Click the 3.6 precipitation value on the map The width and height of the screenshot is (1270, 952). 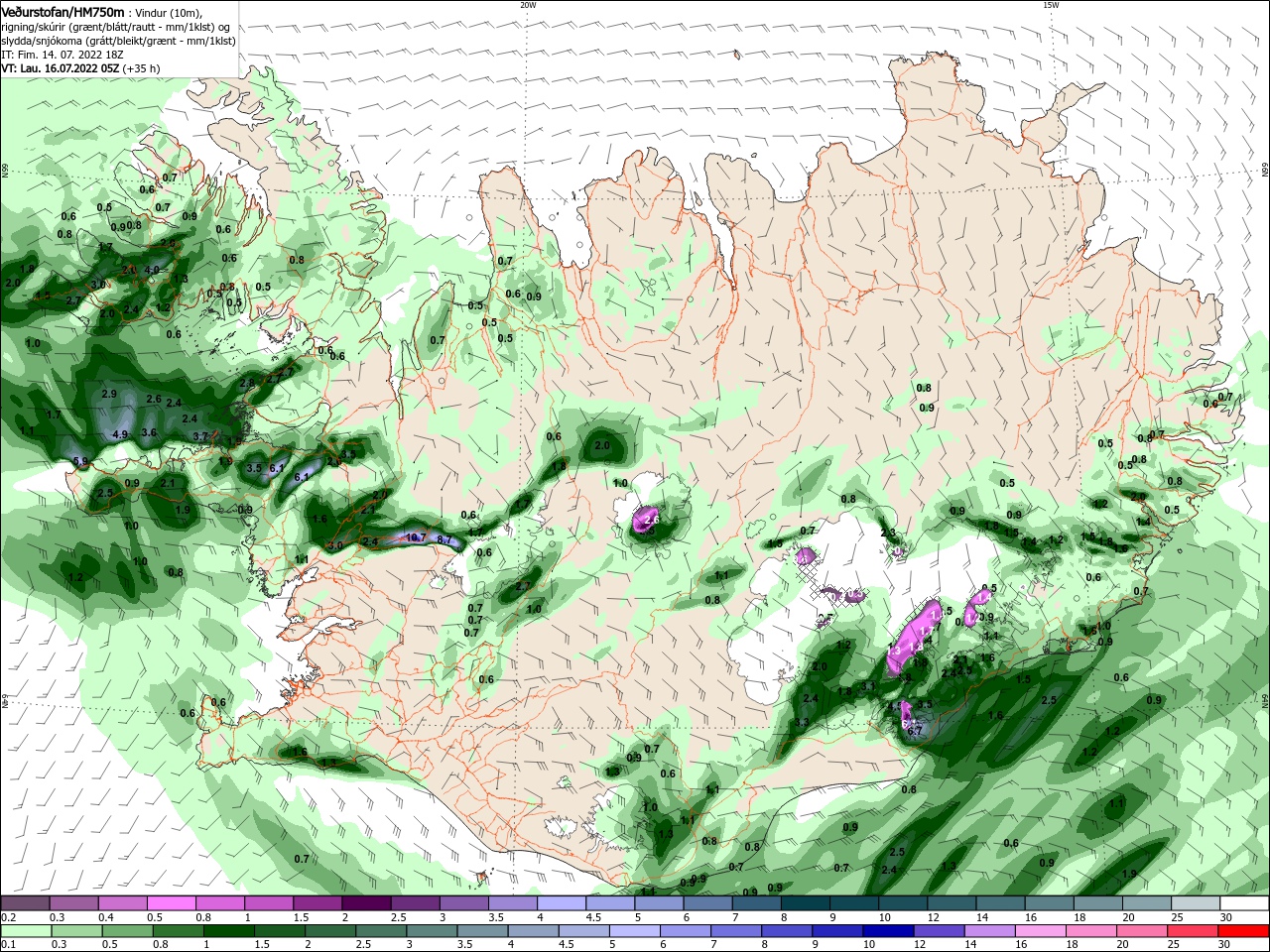(x=149, y=432)
